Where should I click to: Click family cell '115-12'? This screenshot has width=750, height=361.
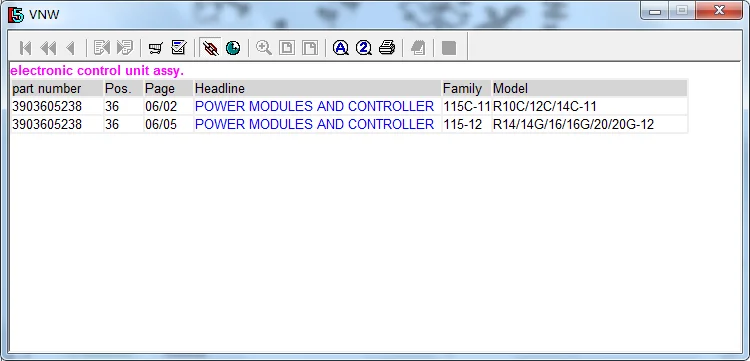pos(463,124)
